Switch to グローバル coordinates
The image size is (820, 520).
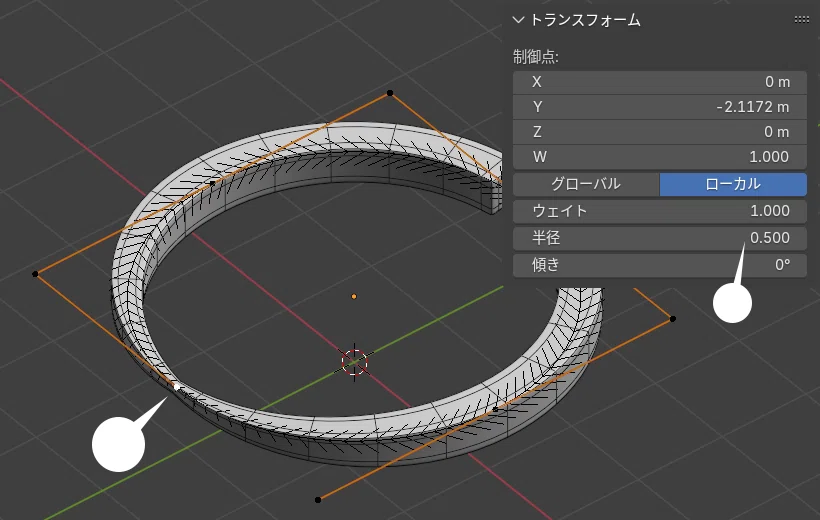click(x=586, y=184)
